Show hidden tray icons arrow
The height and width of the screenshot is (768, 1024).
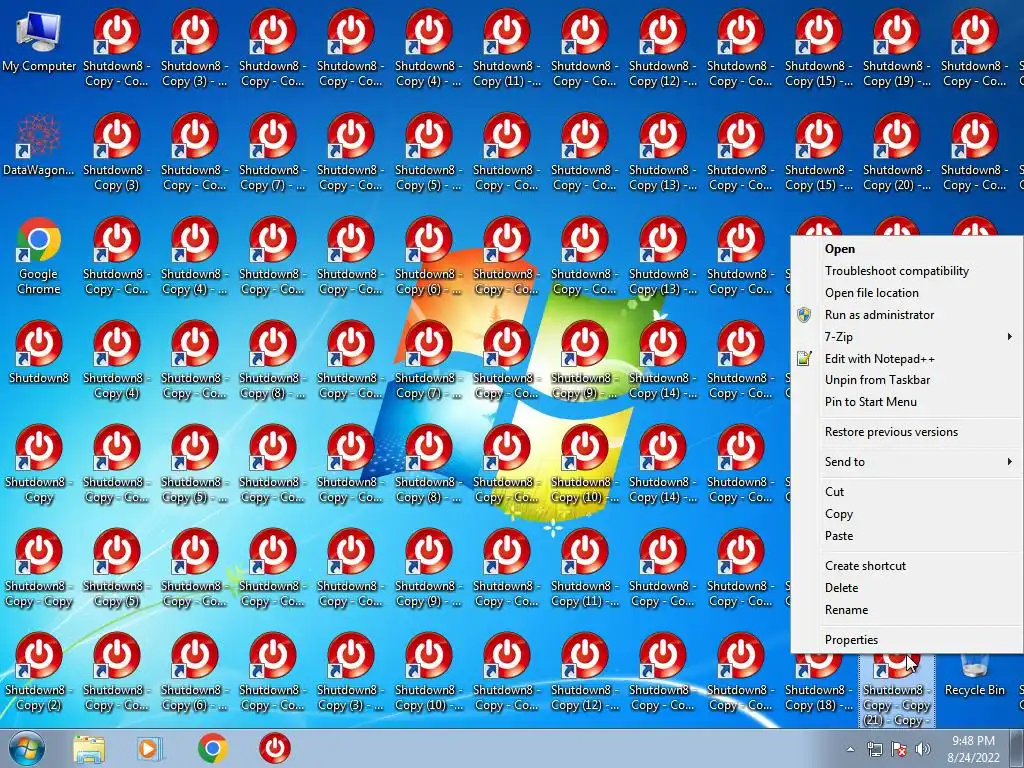850,749
